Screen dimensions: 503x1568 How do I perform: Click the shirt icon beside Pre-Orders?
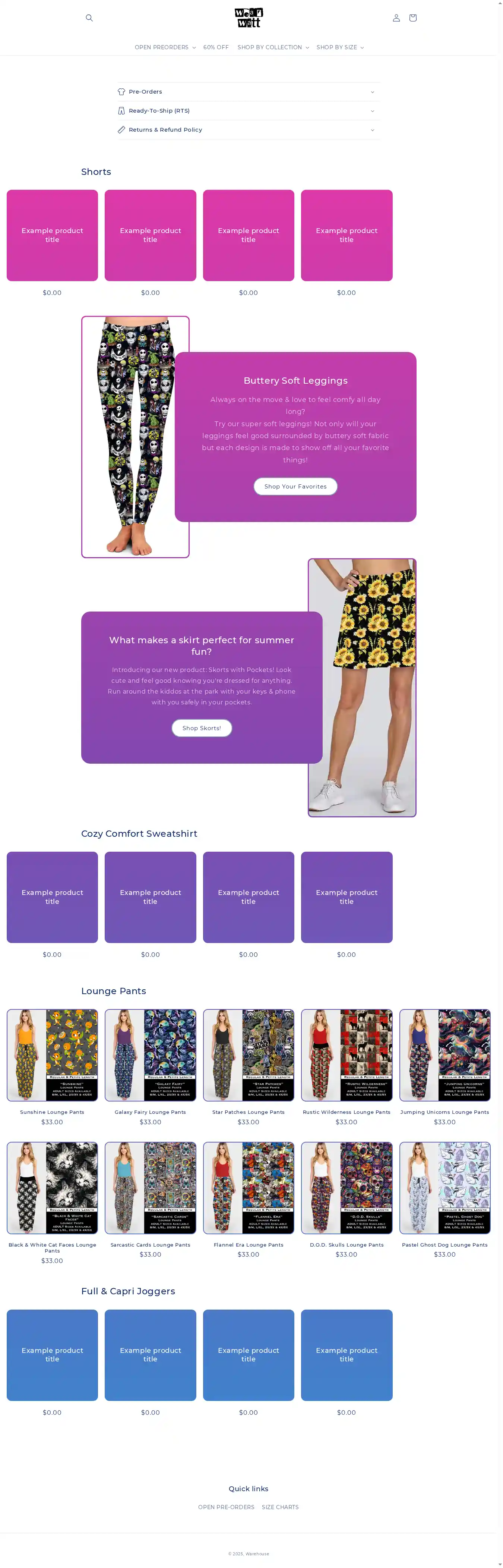(121, 92)
